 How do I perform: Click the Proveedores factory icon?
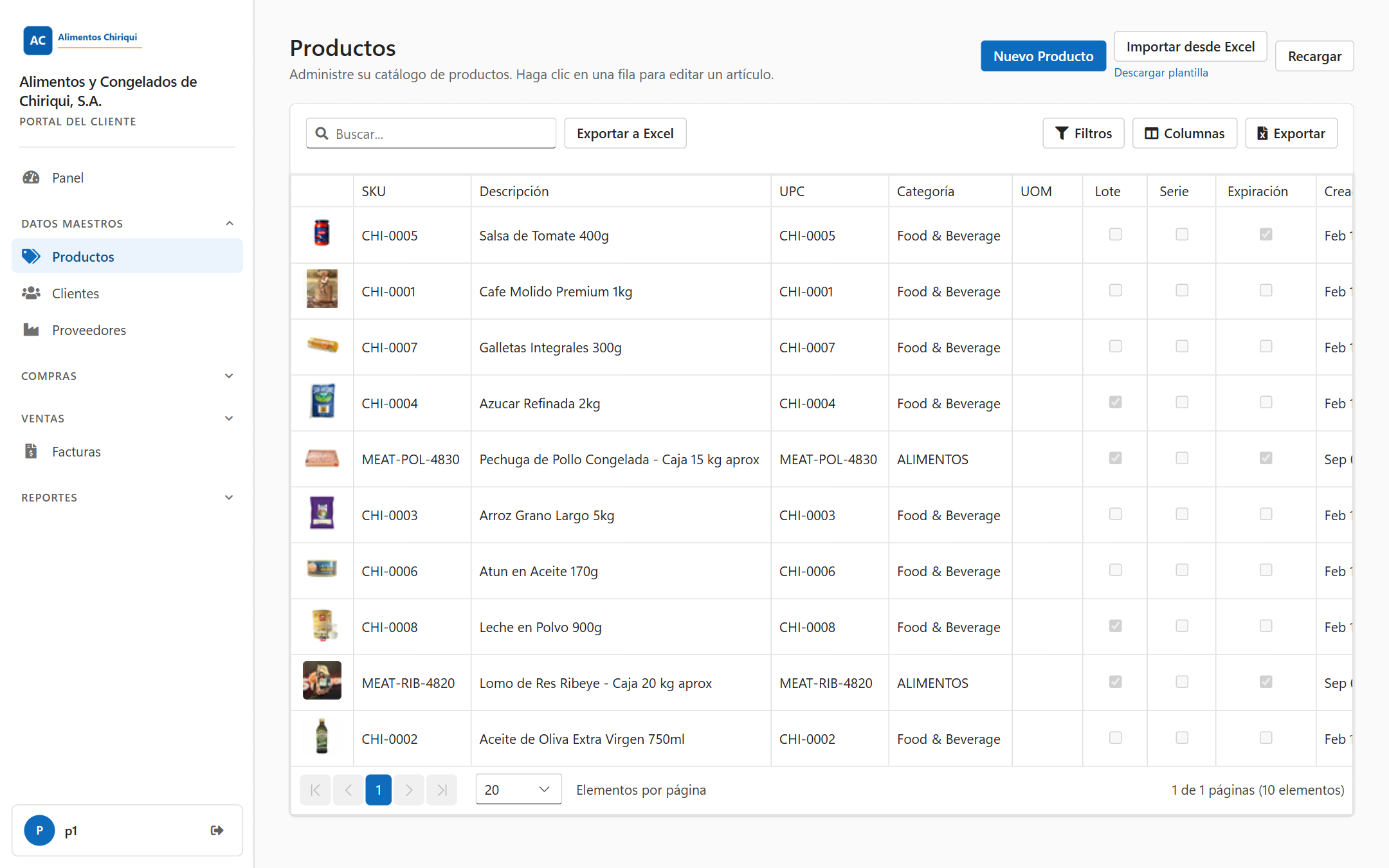coord(31,330)
